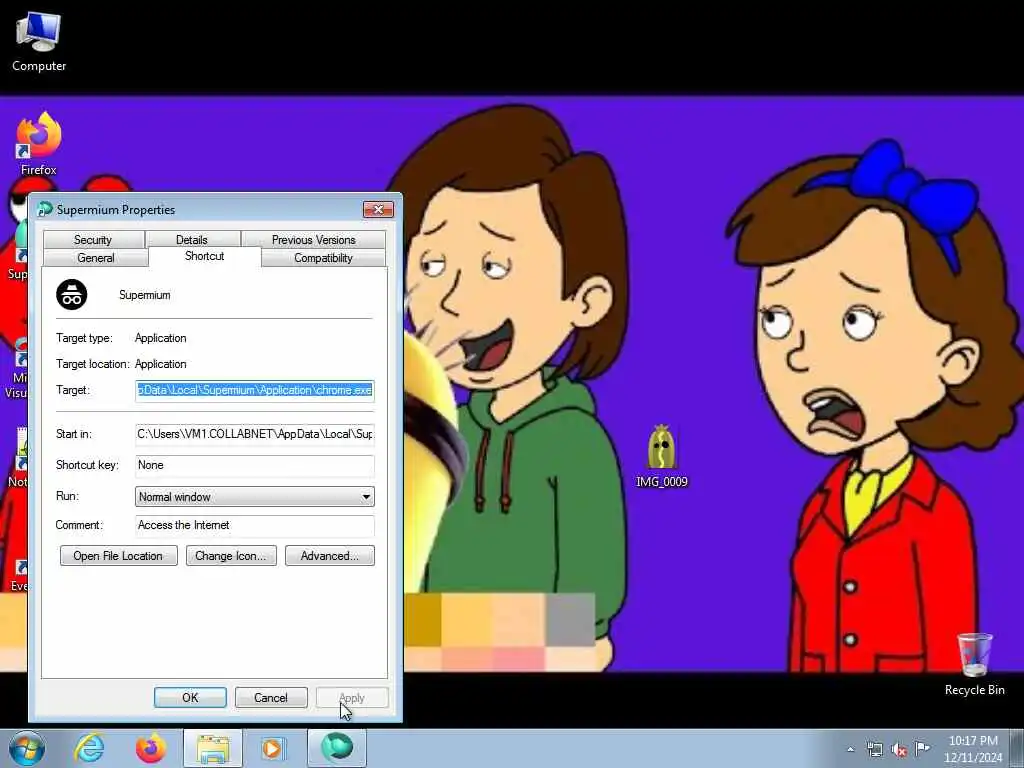Click the Open File Location button
1024x768 pixels.
[118, 556]
